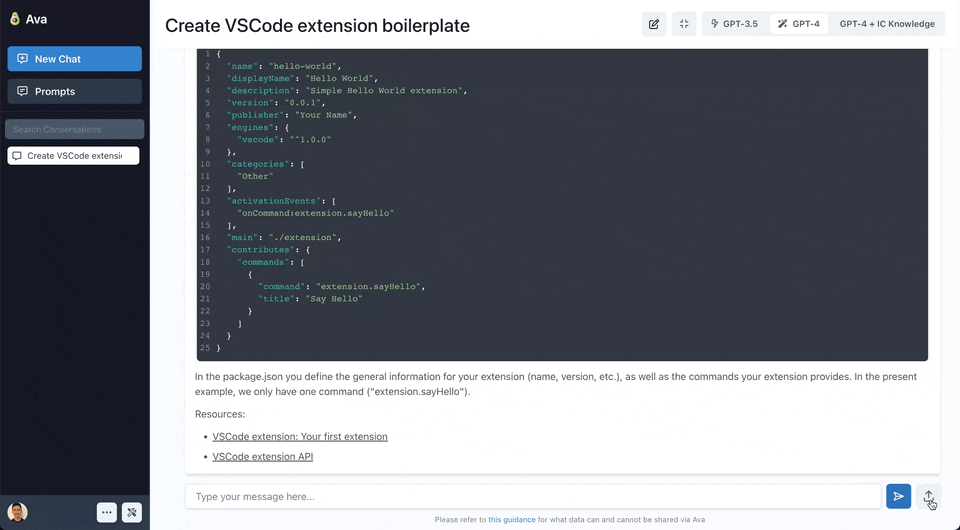This screenshot has width=960, height=530.
Task: Focus the Search Conversations field
Action: pos(75,129)
